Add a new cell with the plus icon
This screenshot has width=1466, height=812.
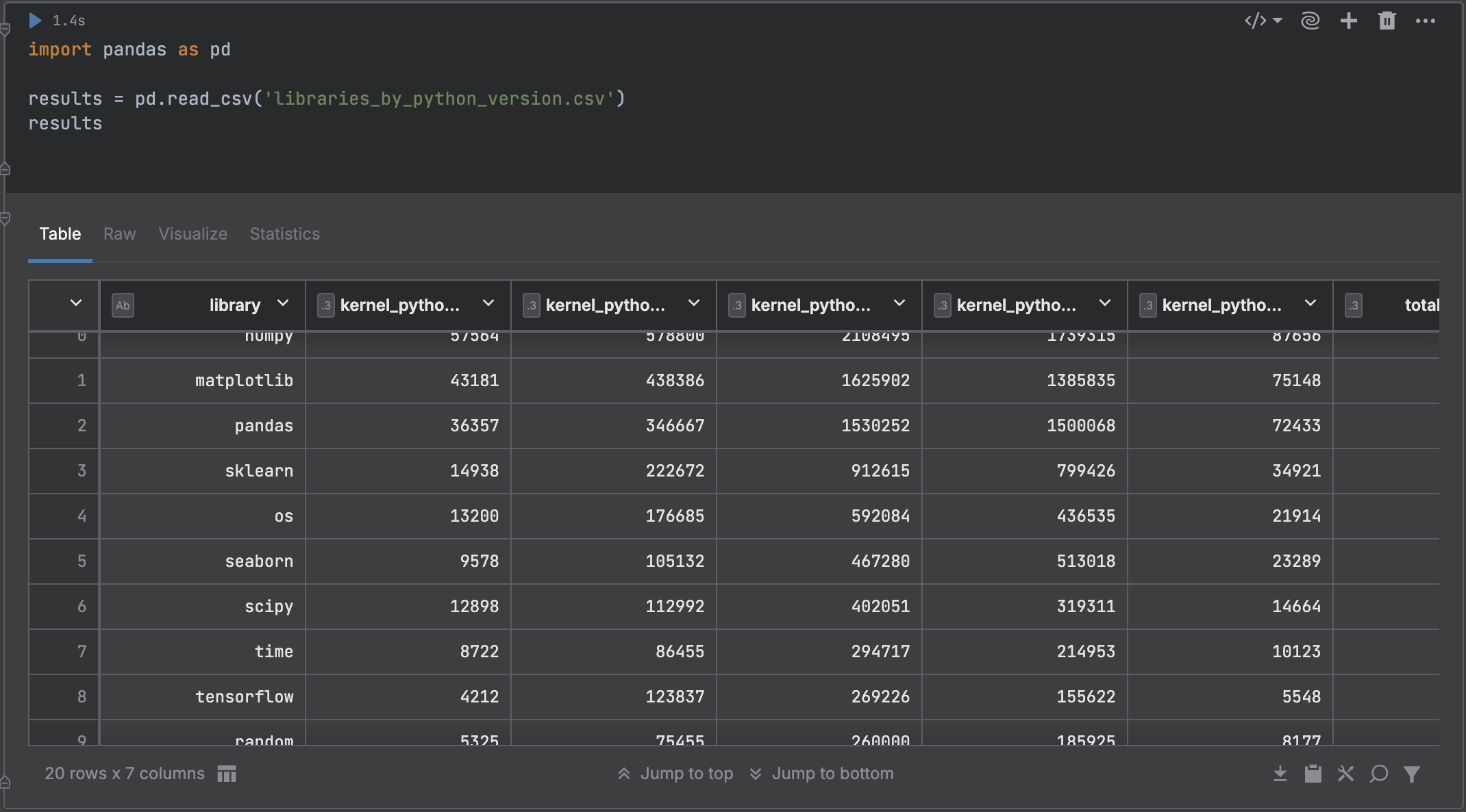[1348, 21]
